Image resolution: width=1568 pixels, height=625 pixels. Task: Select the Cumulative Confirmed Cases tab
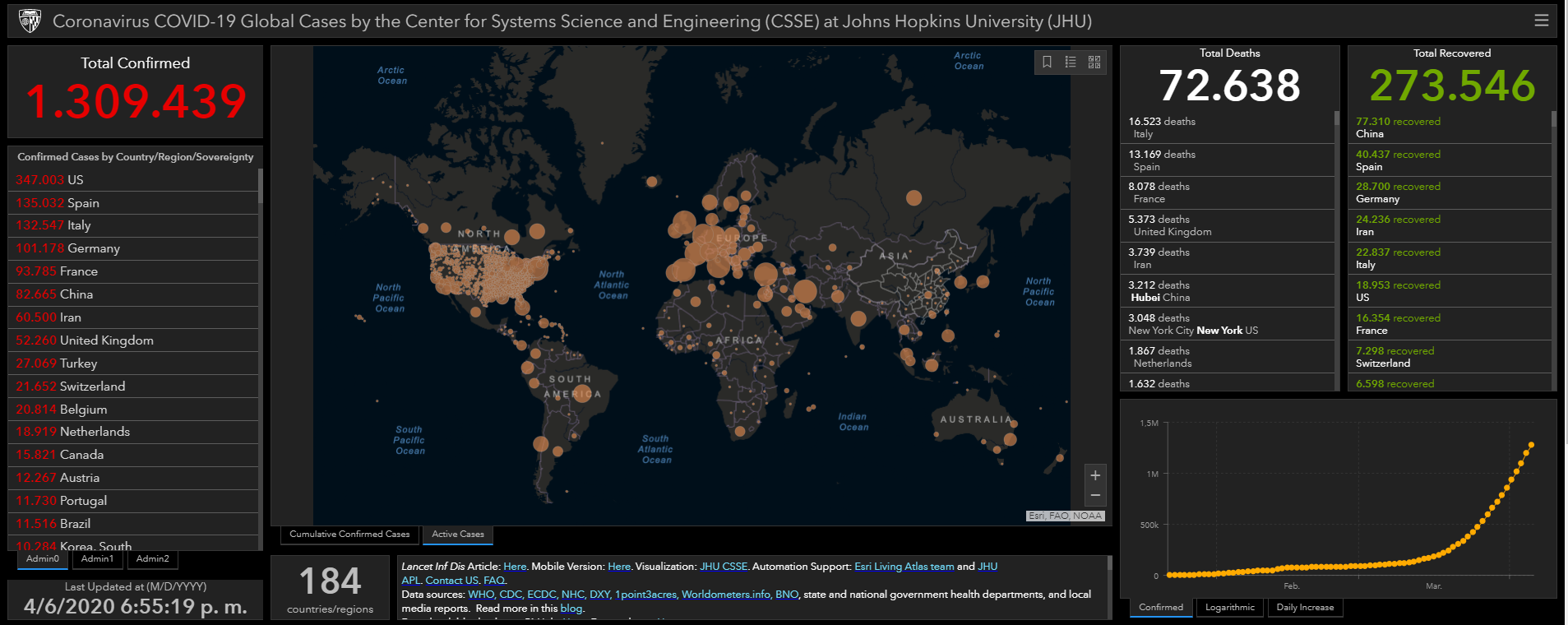pos(349,535)
